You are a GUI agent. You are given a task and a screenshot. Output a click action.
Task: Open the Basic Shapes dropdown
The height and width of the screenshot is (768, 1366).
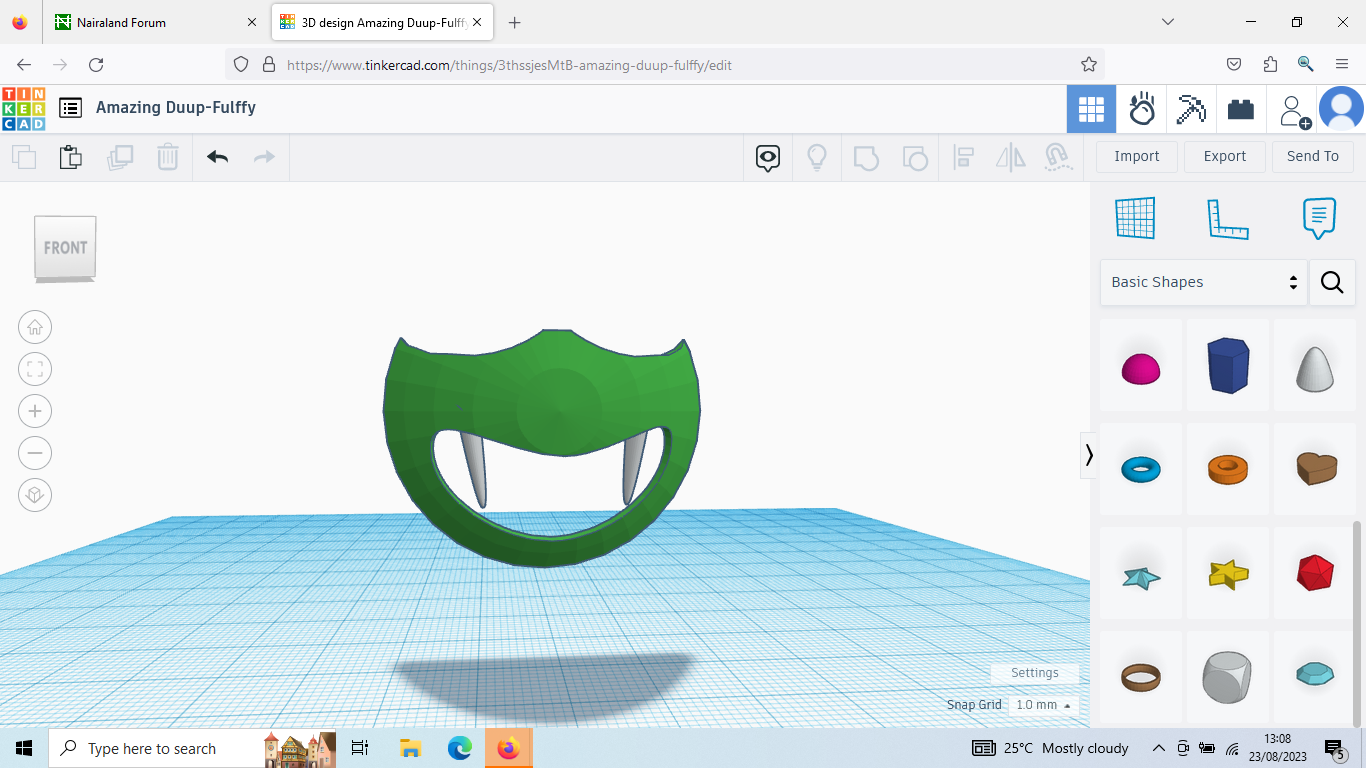tap(1203, 282)
